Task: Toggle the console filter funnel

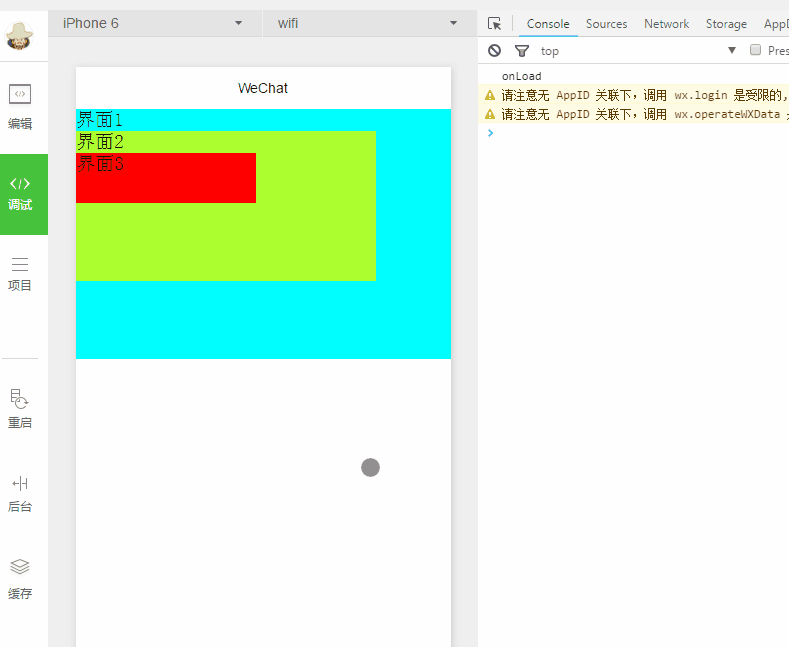Action: (x=521, y=51)
